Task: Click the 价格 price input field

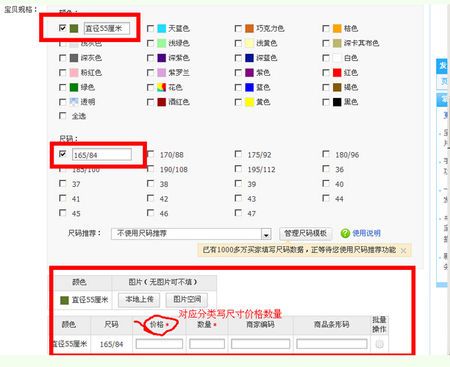Action: click(159, 344)
